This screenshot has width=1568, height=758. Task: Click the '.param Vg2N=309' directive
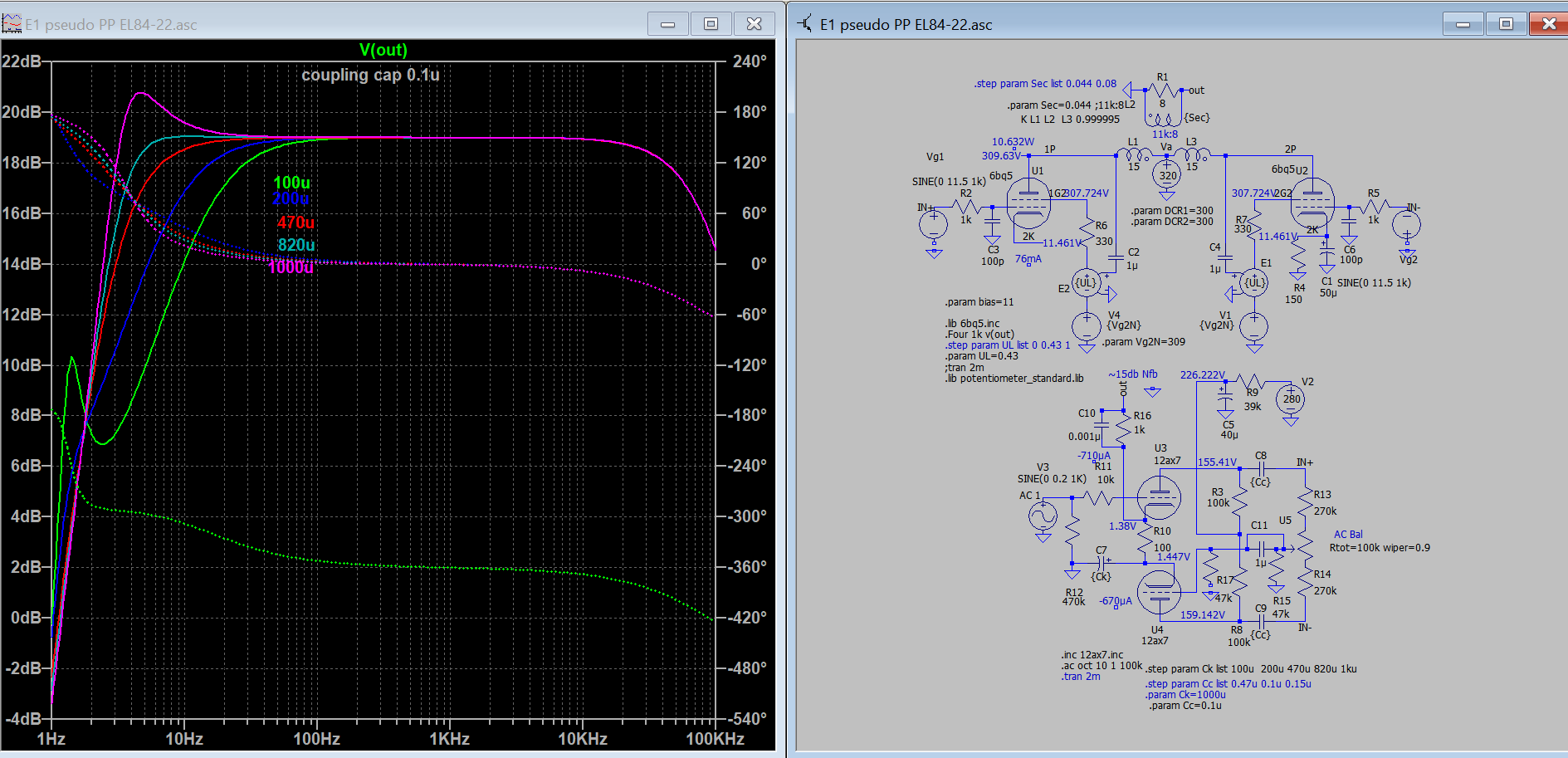click(x=1144, y=342)
